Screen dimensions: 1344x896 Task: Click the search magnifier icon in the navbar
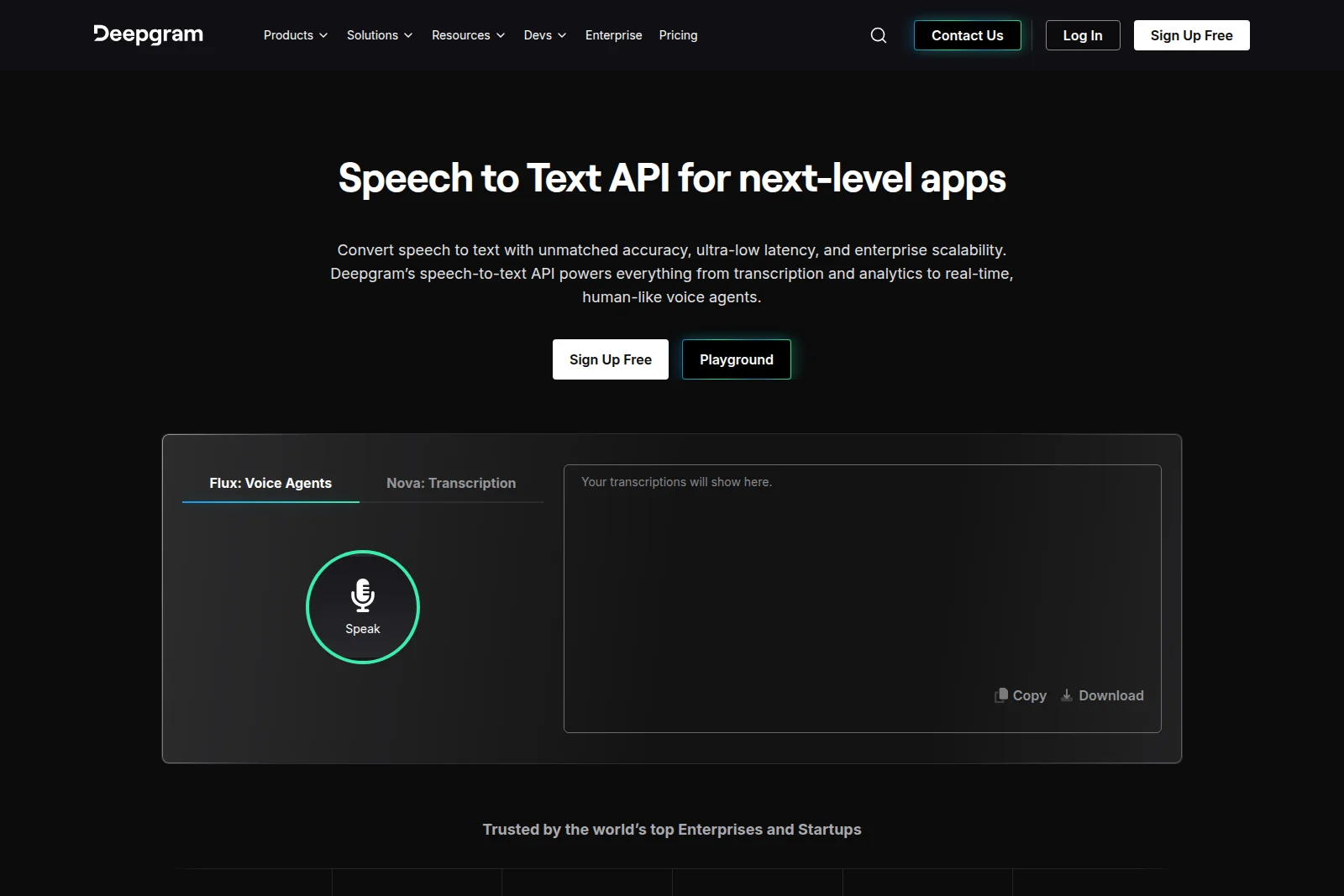(877, 35)
